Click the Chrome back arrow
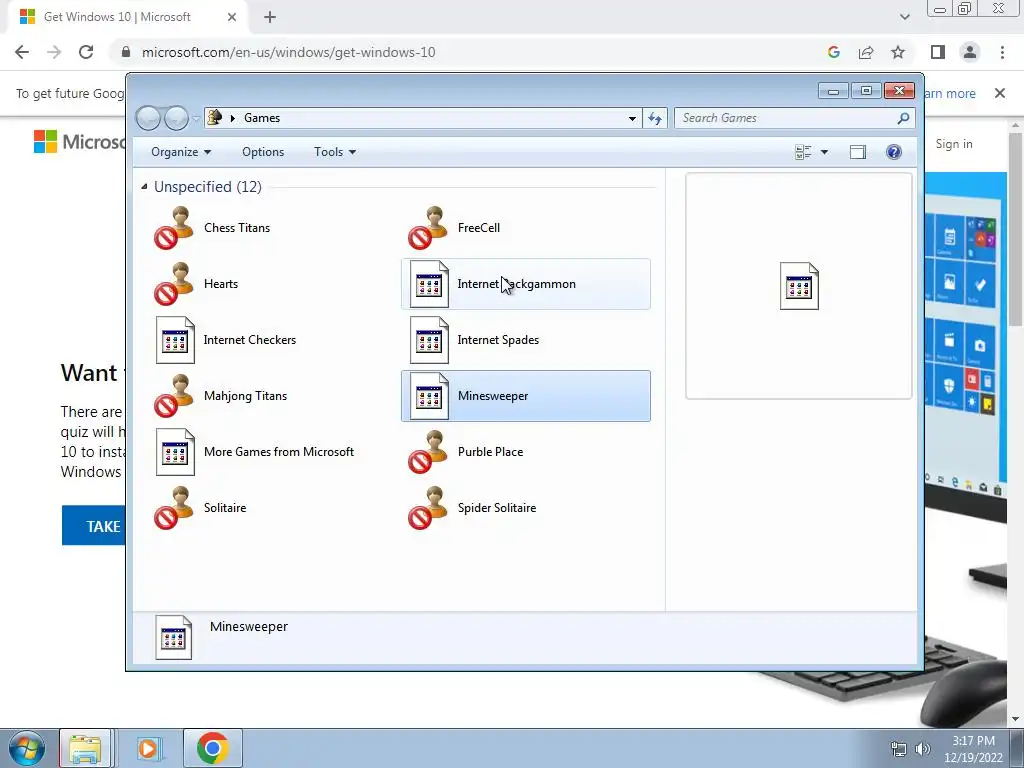The width and height of the screenshot is (1024, 768). [22, 52]
